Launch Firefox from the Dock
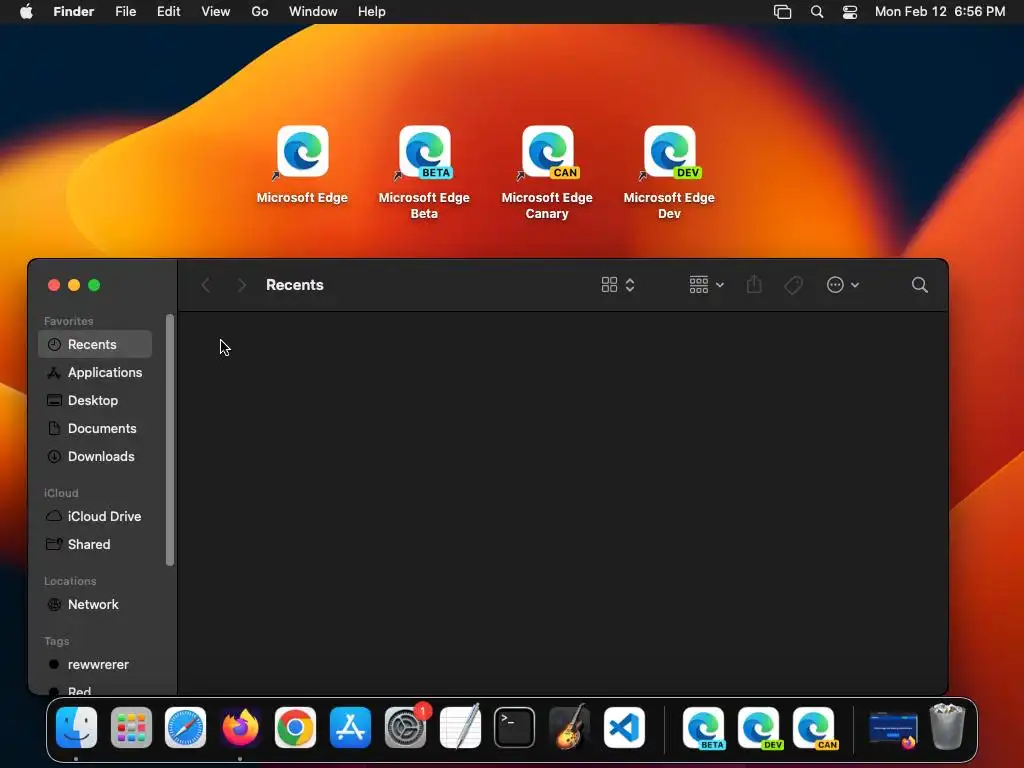Image resolution: width=1024 pixels, height=768 pixels. coord(240,728)
